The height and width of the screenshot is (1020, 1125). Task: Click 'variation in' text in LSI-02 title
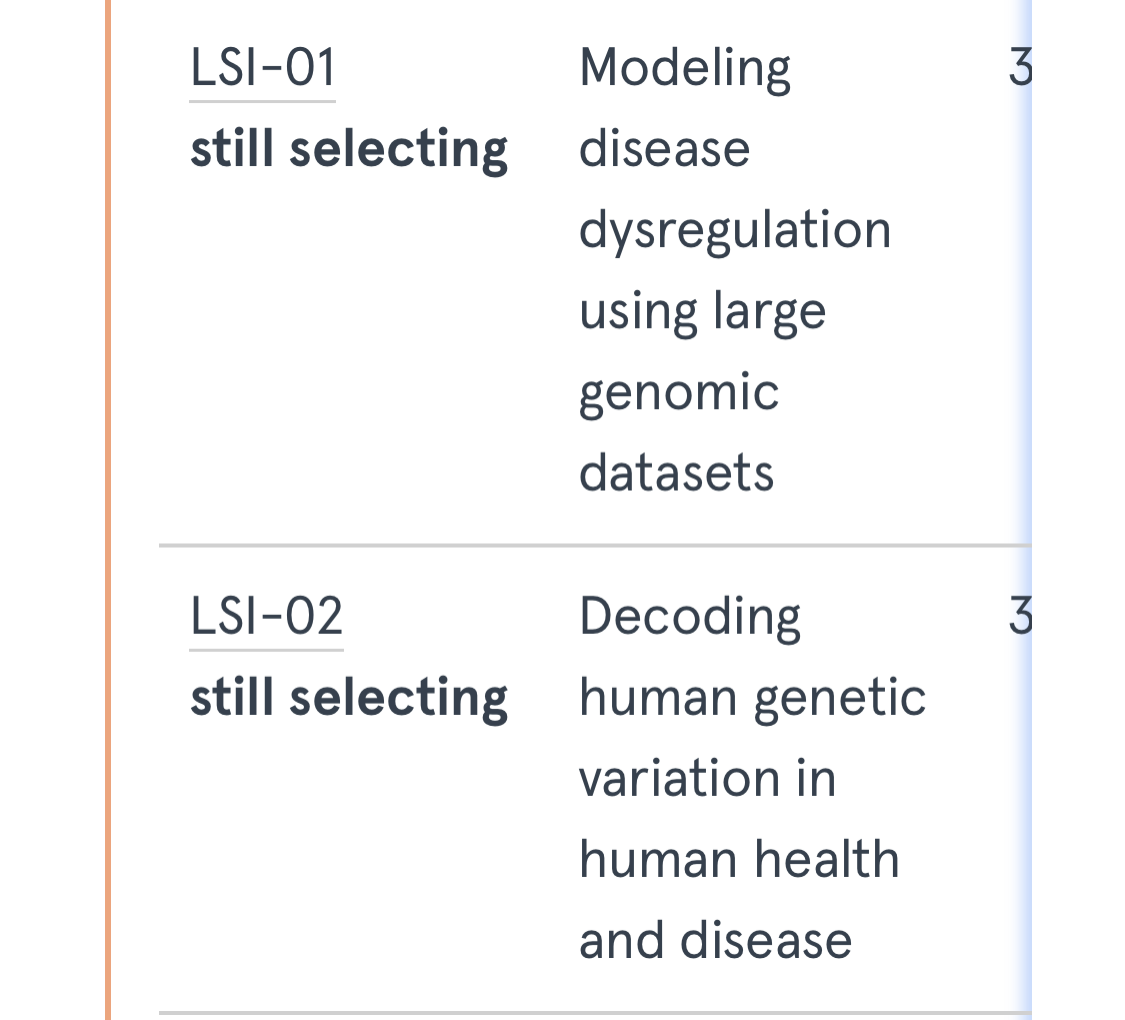pos(707,779)
